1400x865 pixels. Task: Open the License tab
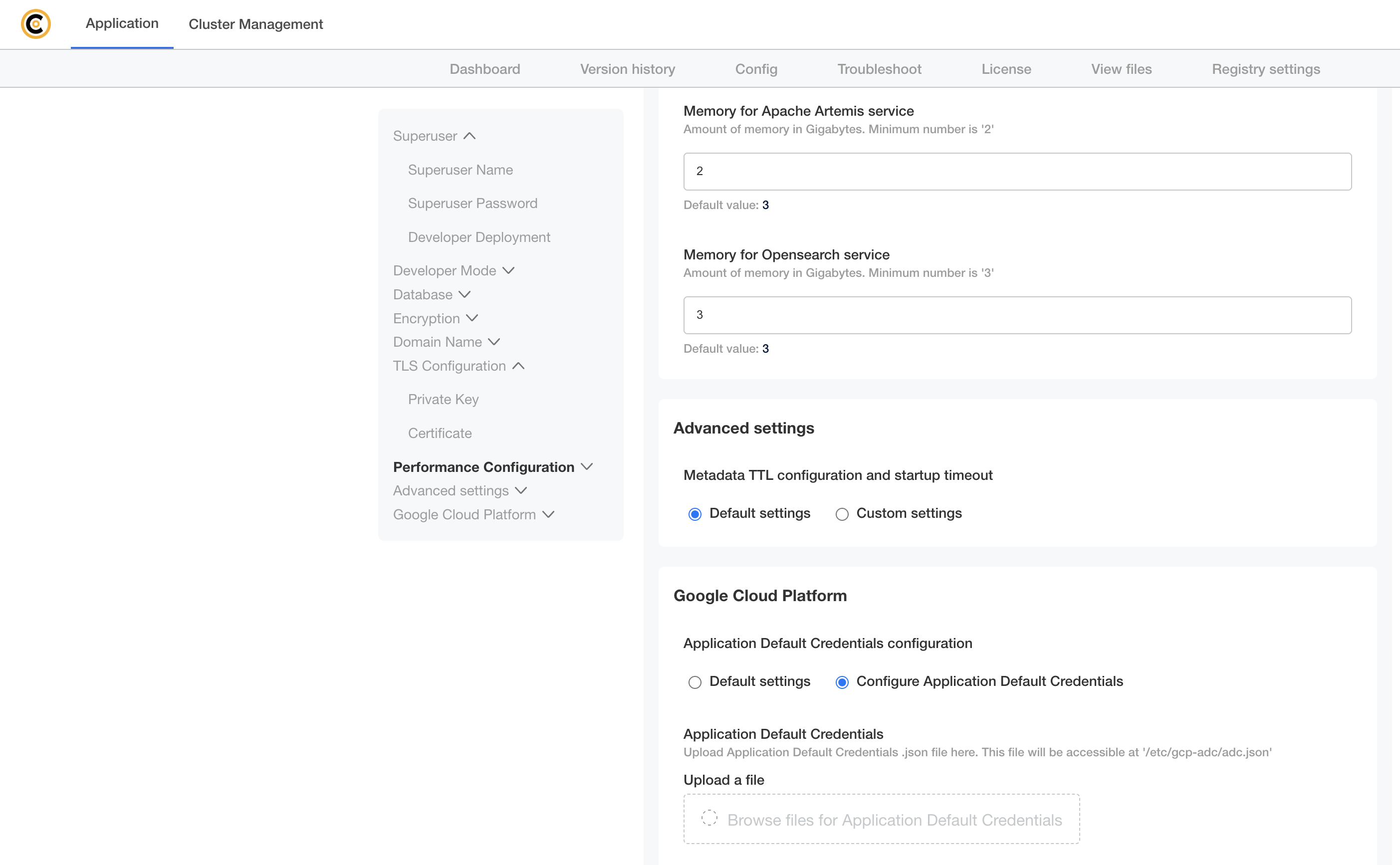(1006, 69)
